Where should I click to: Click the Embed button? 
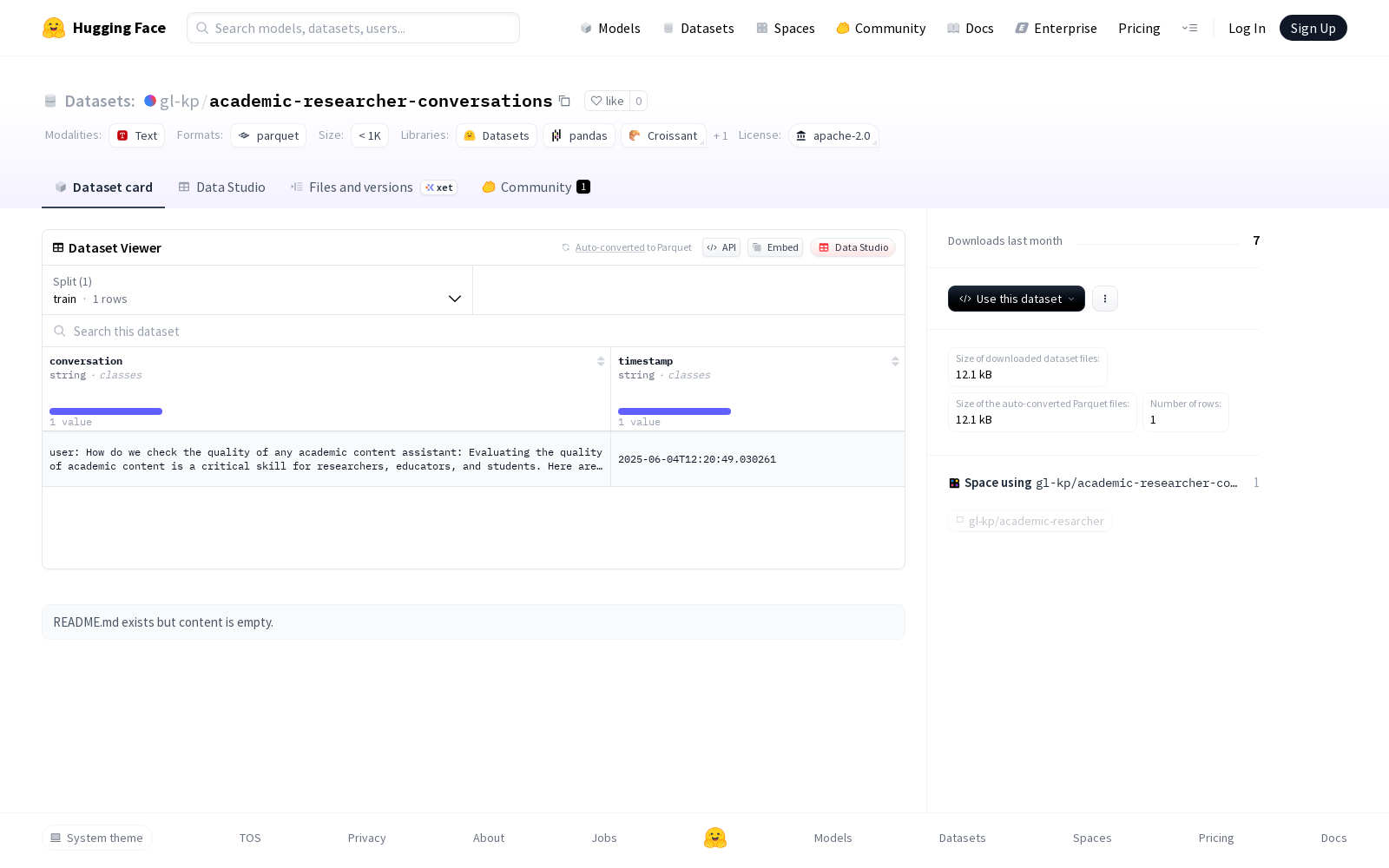point(775,247)
